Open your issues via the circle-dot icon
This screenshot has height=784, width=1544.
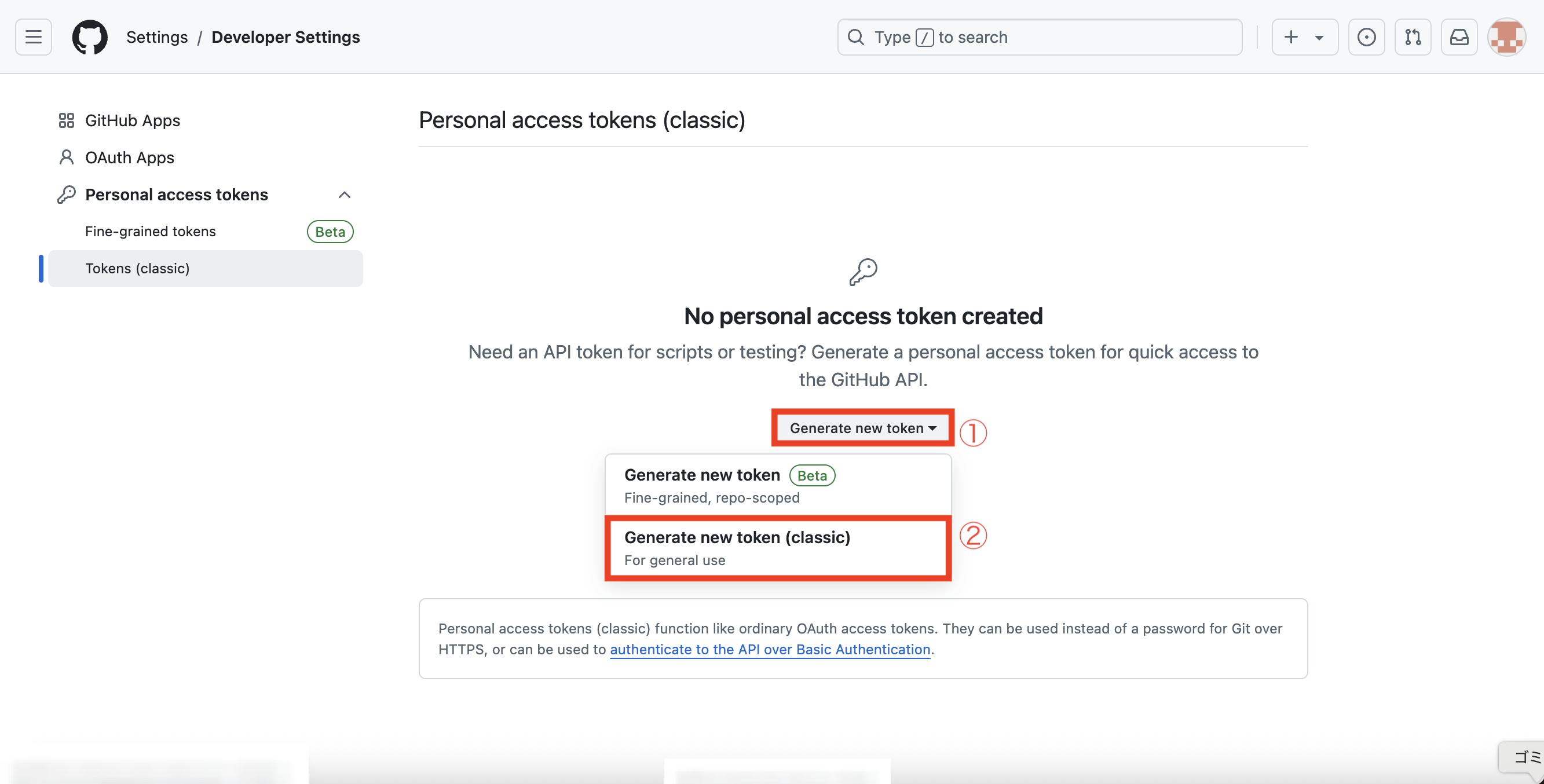(x=1366, y=36)
